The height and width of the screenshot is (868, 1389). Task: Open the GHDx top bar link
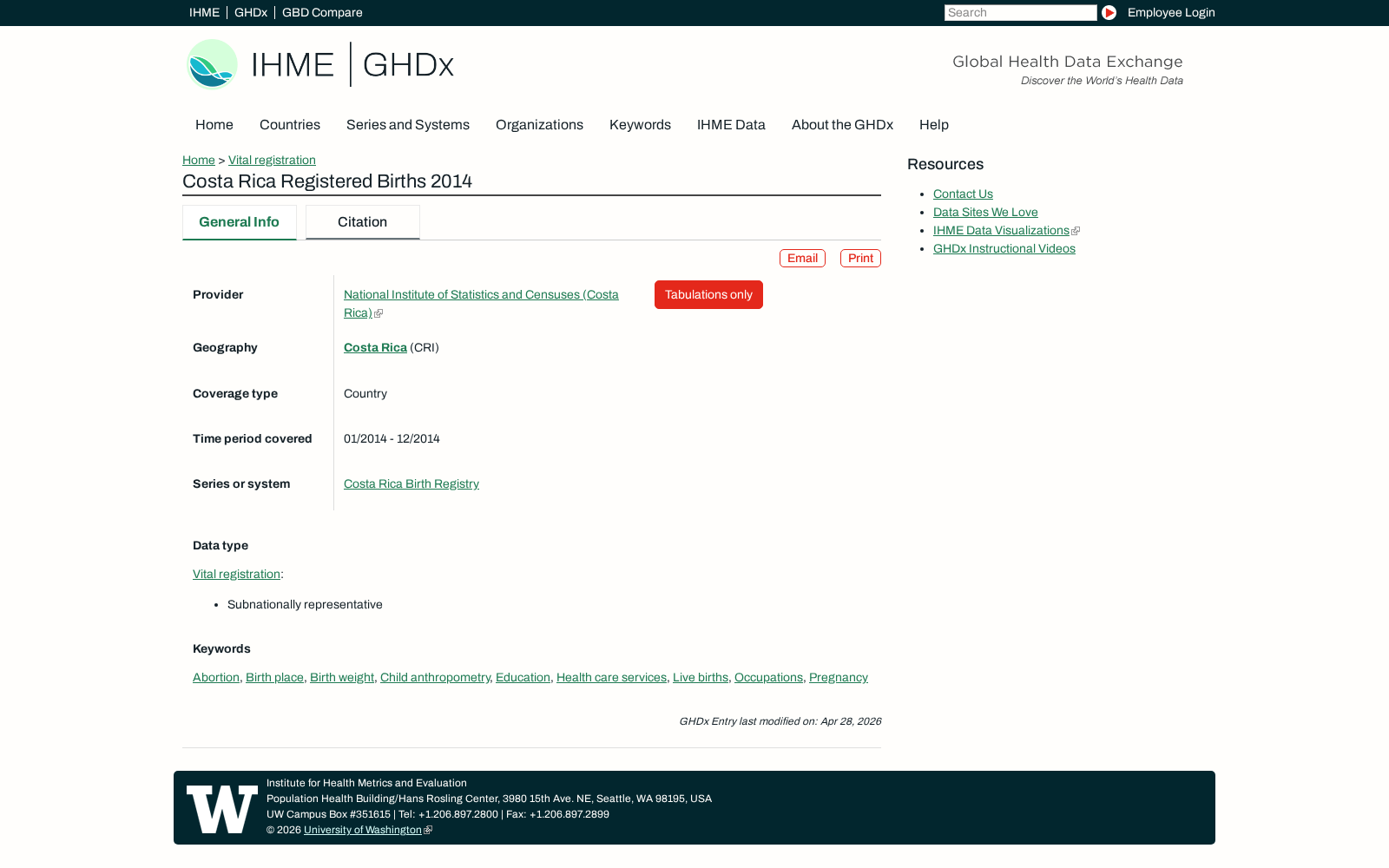(x=251, y=12)
